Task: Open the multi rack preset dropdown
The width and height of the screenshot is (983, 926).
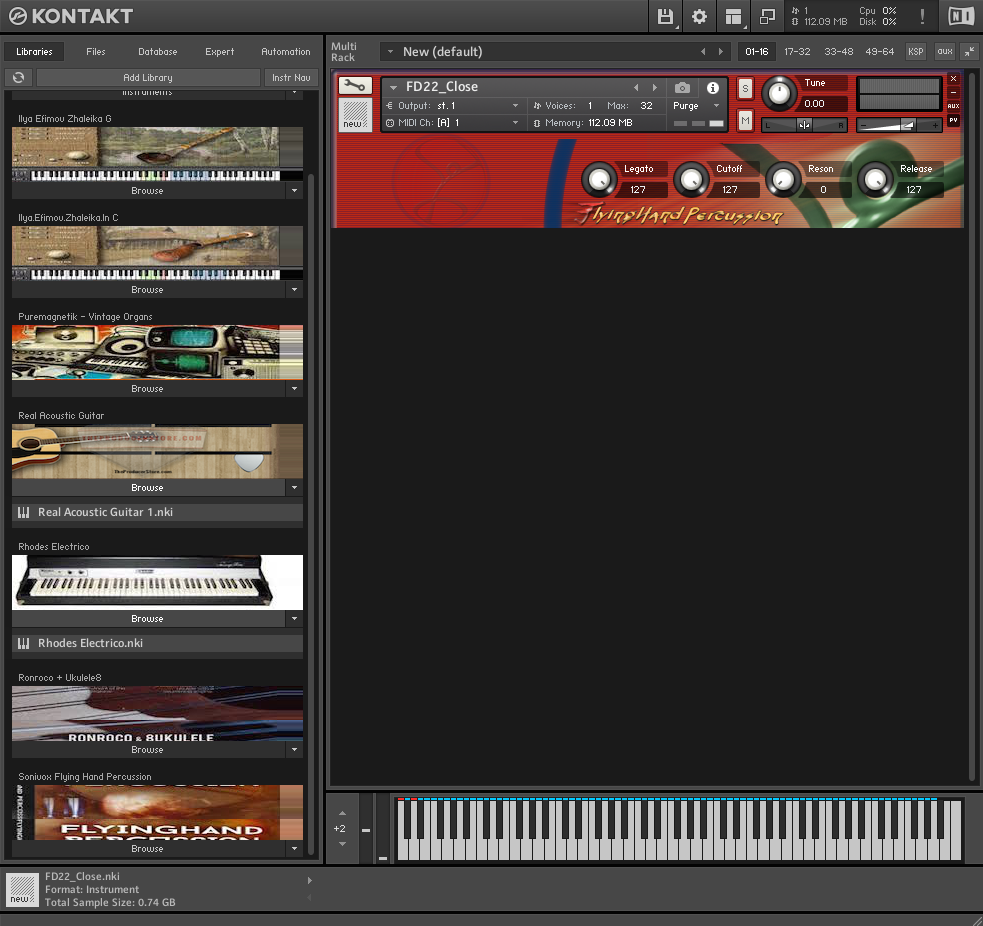Action: tap(390, 51)
